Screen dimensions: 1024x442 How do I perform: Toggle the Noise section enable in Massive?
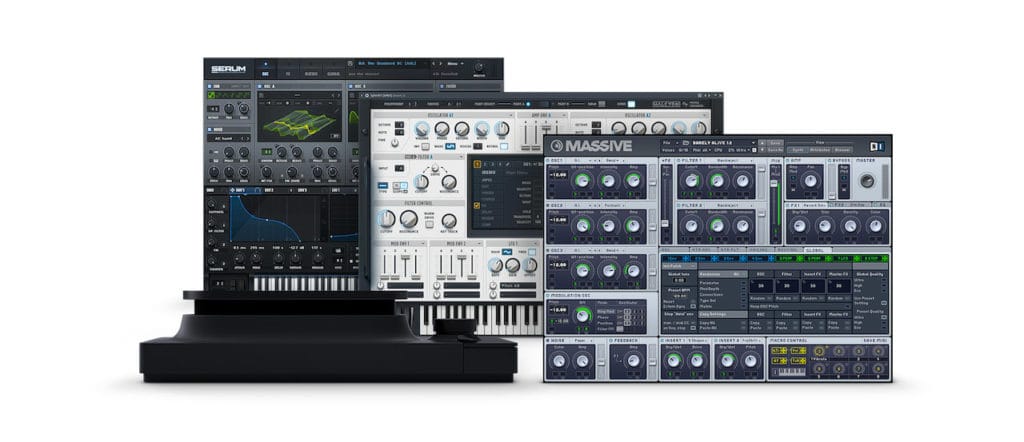point(547,340)
